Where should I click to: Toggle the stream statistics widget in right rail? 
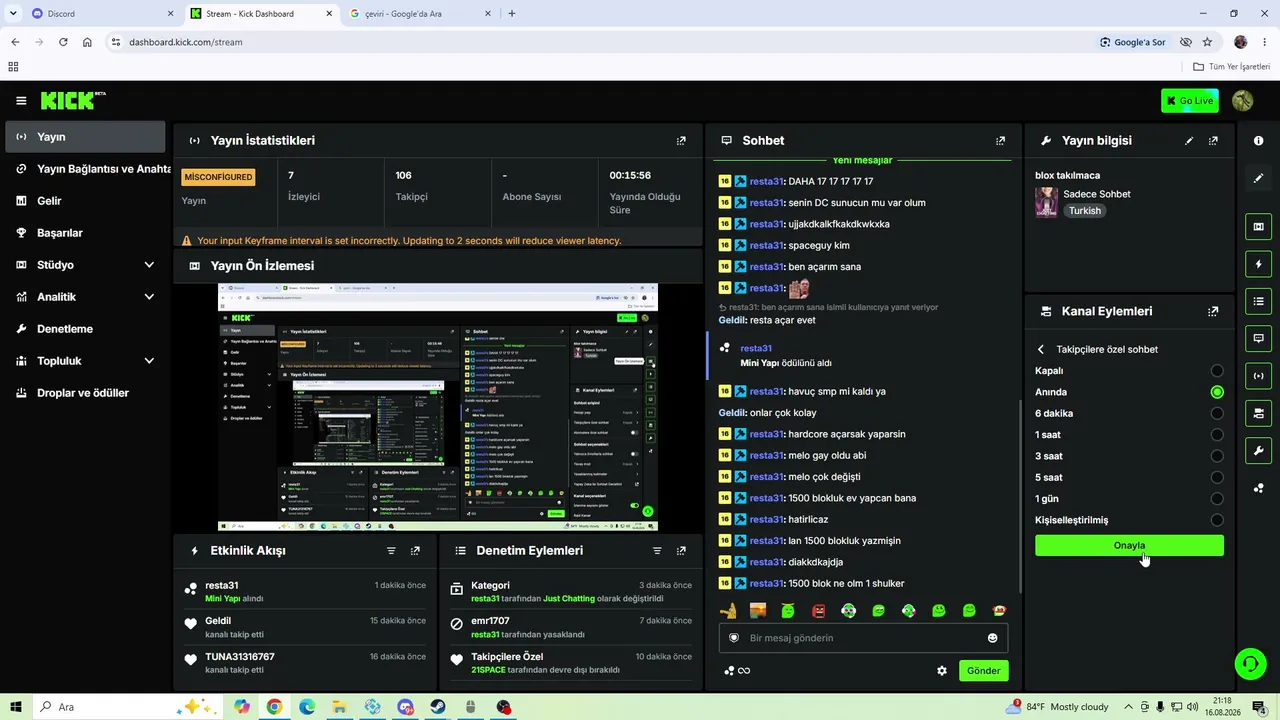point(1258,376)
